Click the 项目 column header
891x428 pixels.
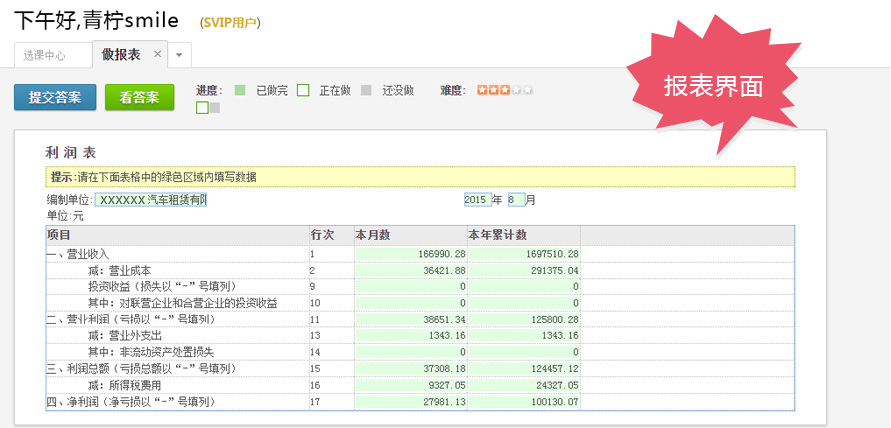177,235
